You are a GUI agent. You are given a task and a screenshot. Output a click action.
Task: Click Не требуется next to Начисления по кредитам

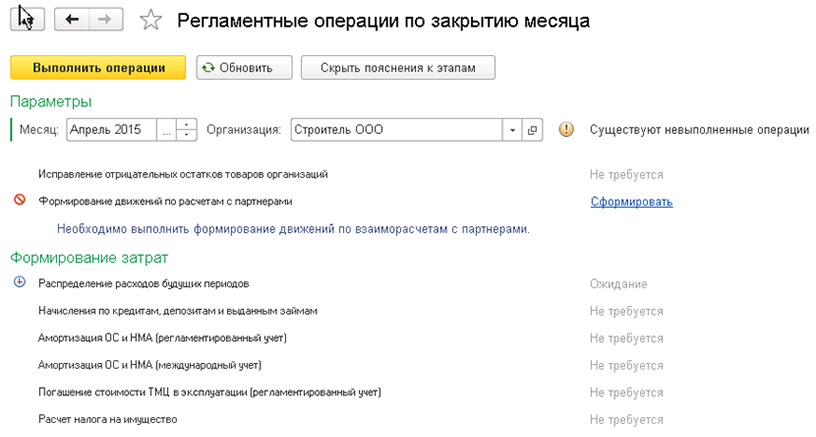click(627, 311)
